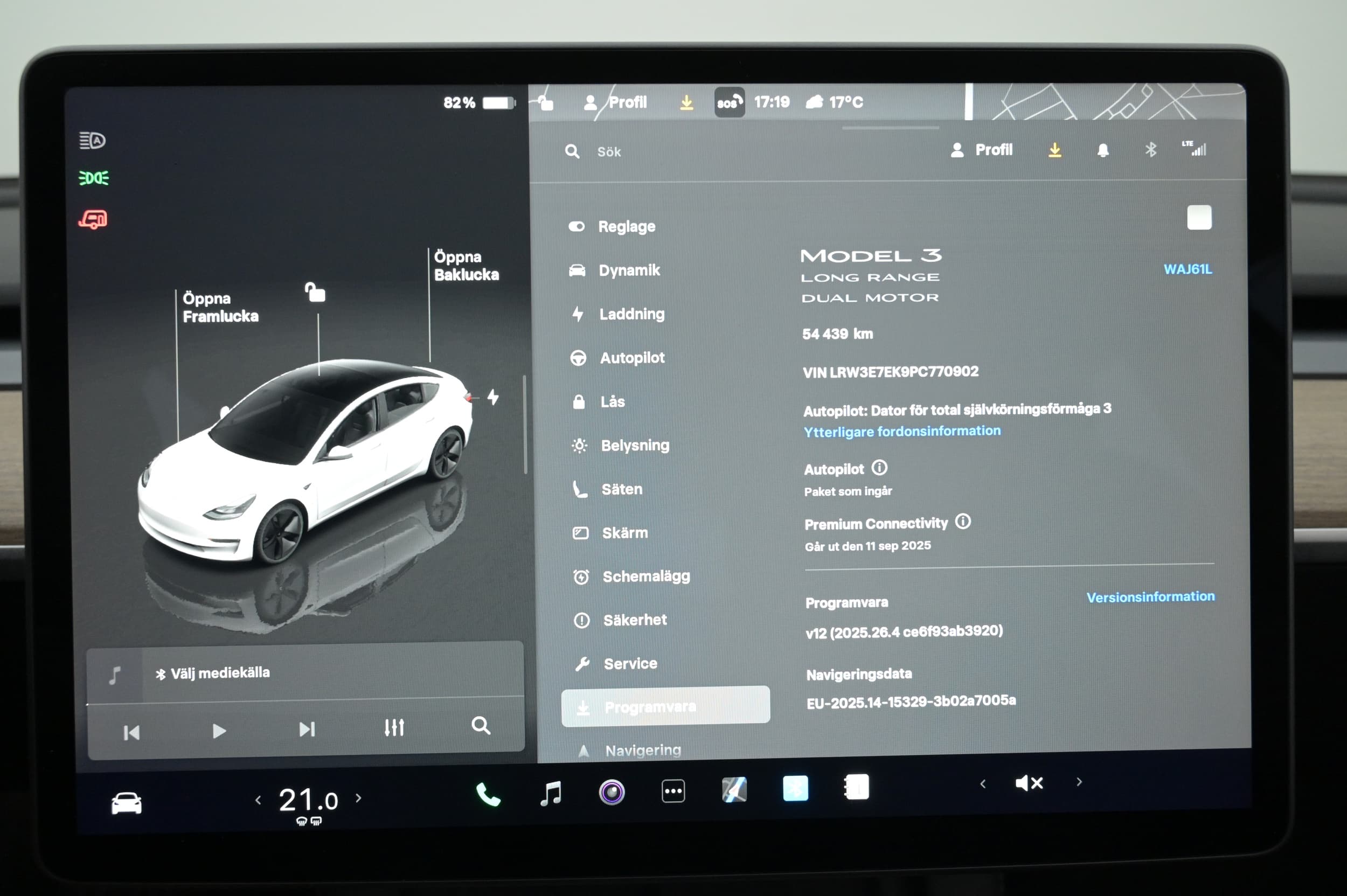
Task: Open the music app in the dock
Action: [551, 793]
